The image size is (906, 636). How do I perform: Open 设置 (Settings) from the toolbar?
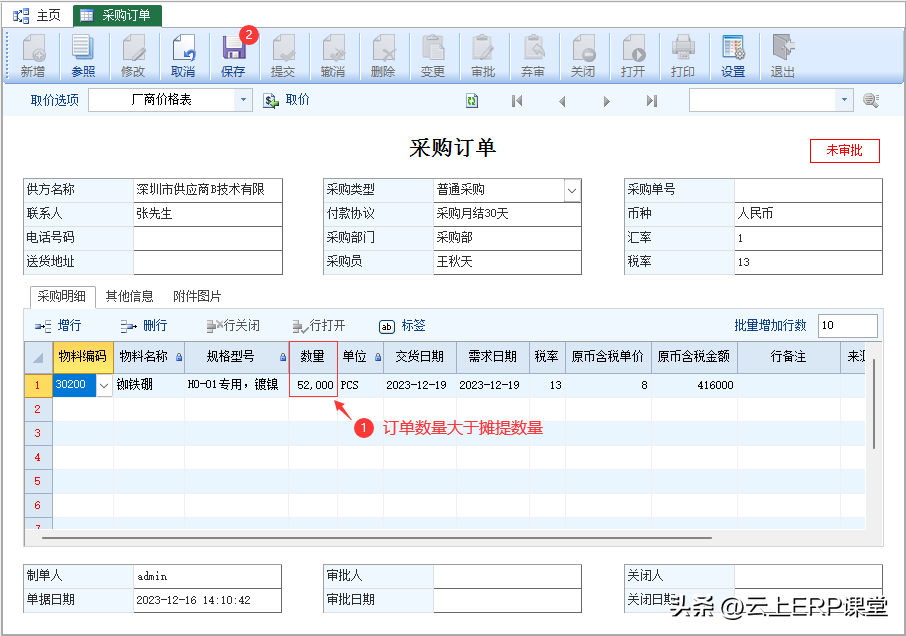(733, 56)
